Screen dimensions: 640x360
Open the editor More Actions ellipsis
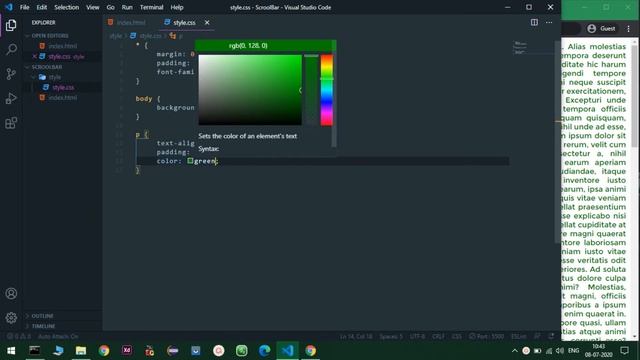[x=549, y=22]
